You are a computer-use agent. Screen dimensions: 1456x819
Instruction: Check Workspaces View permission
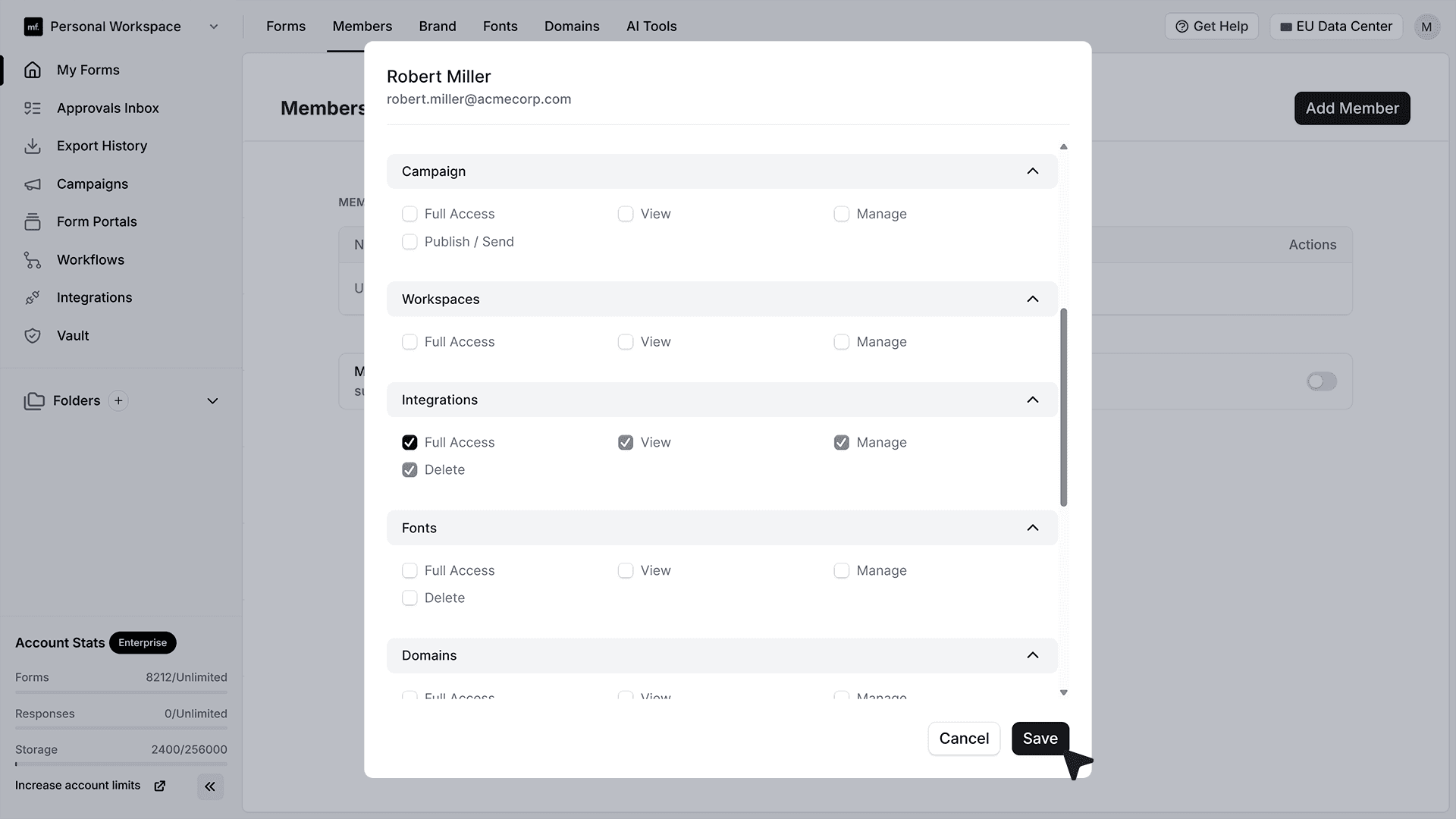click(626, 342)
